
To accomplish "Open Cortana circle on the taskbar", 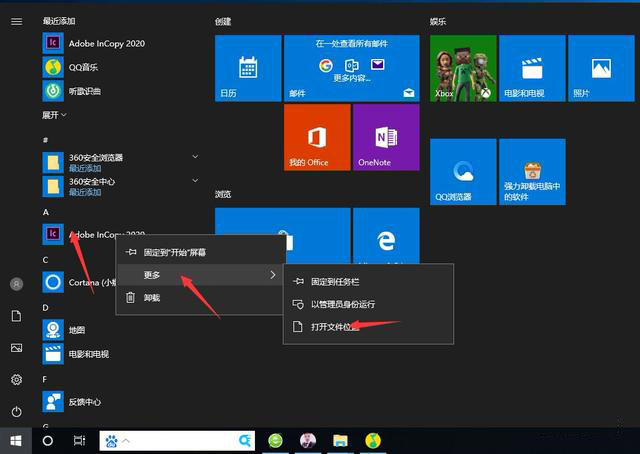I will pos(48,441).
